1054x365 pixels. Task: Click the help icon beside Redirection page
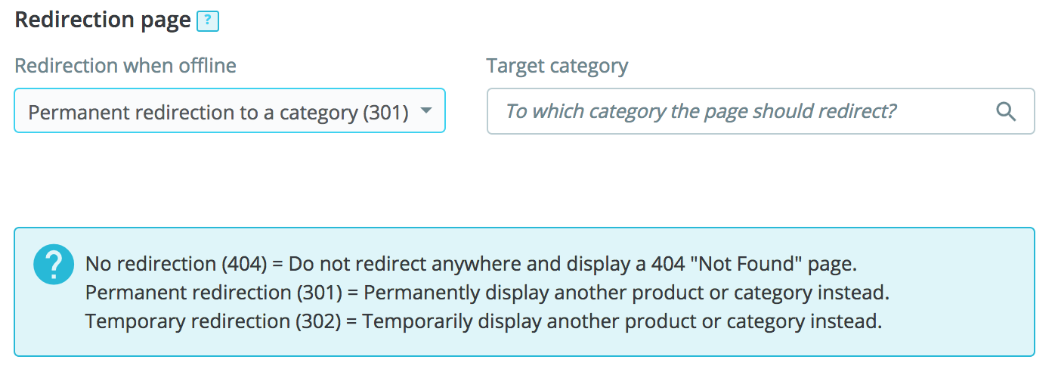click(208, 22)
